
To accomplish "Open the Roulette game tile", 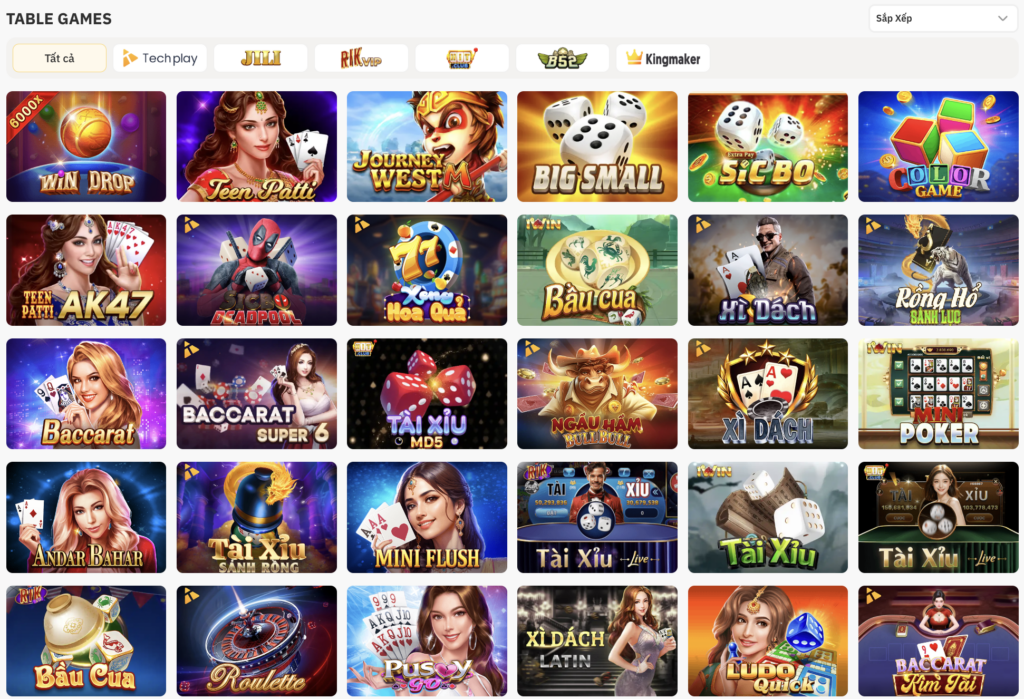I will pos(257,641).
